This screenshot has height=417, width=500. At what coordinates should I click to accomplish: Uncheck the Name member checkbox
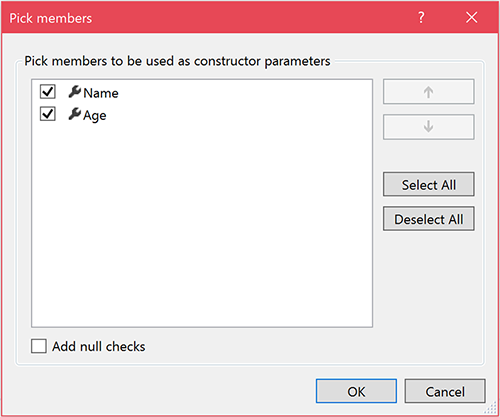click(48, 92)
